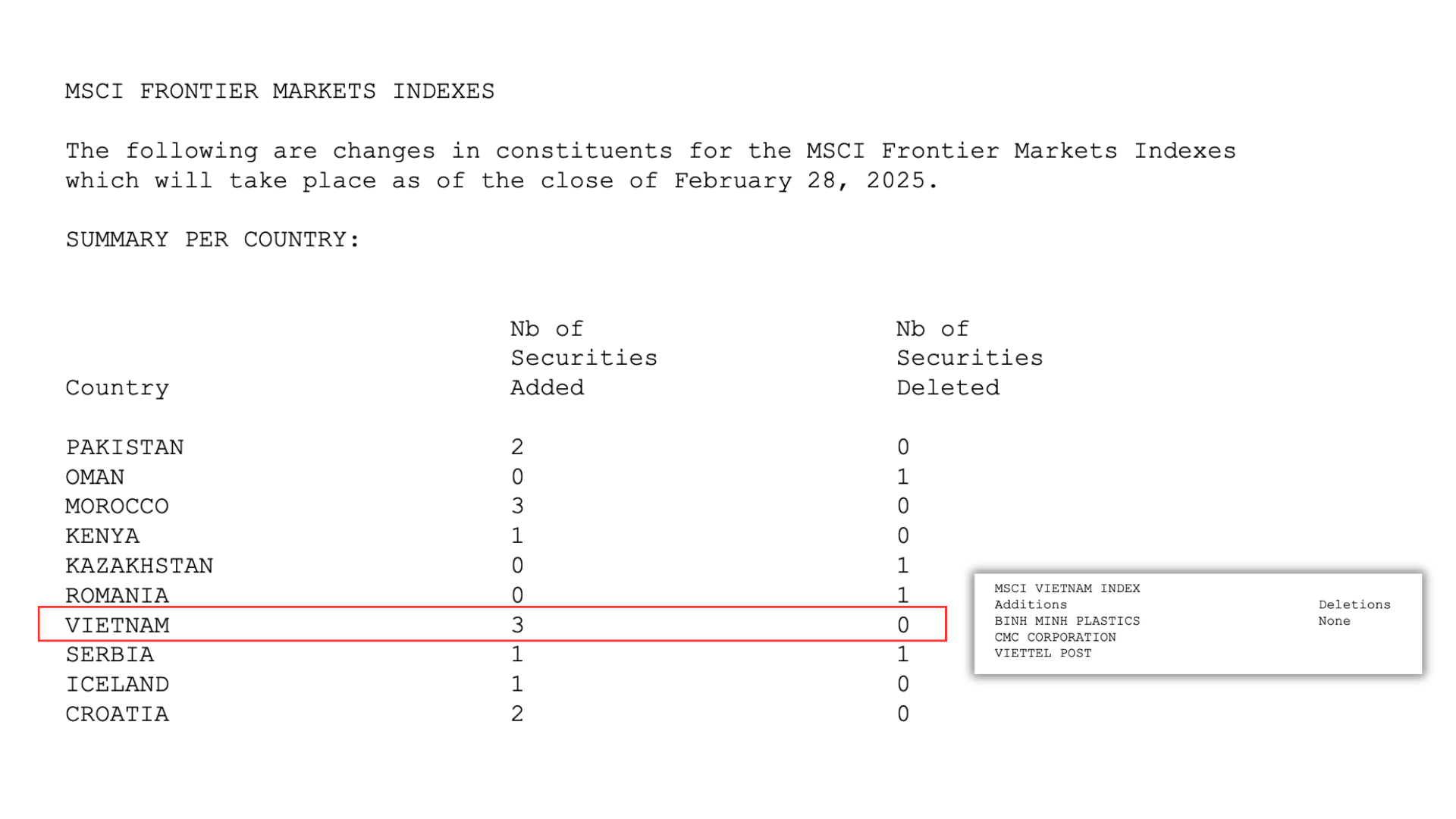Image resolution: width=1456 pixels, height=819 pixels.
Task: Click the highlighted Vietnam row label
Action: [117, 626]
